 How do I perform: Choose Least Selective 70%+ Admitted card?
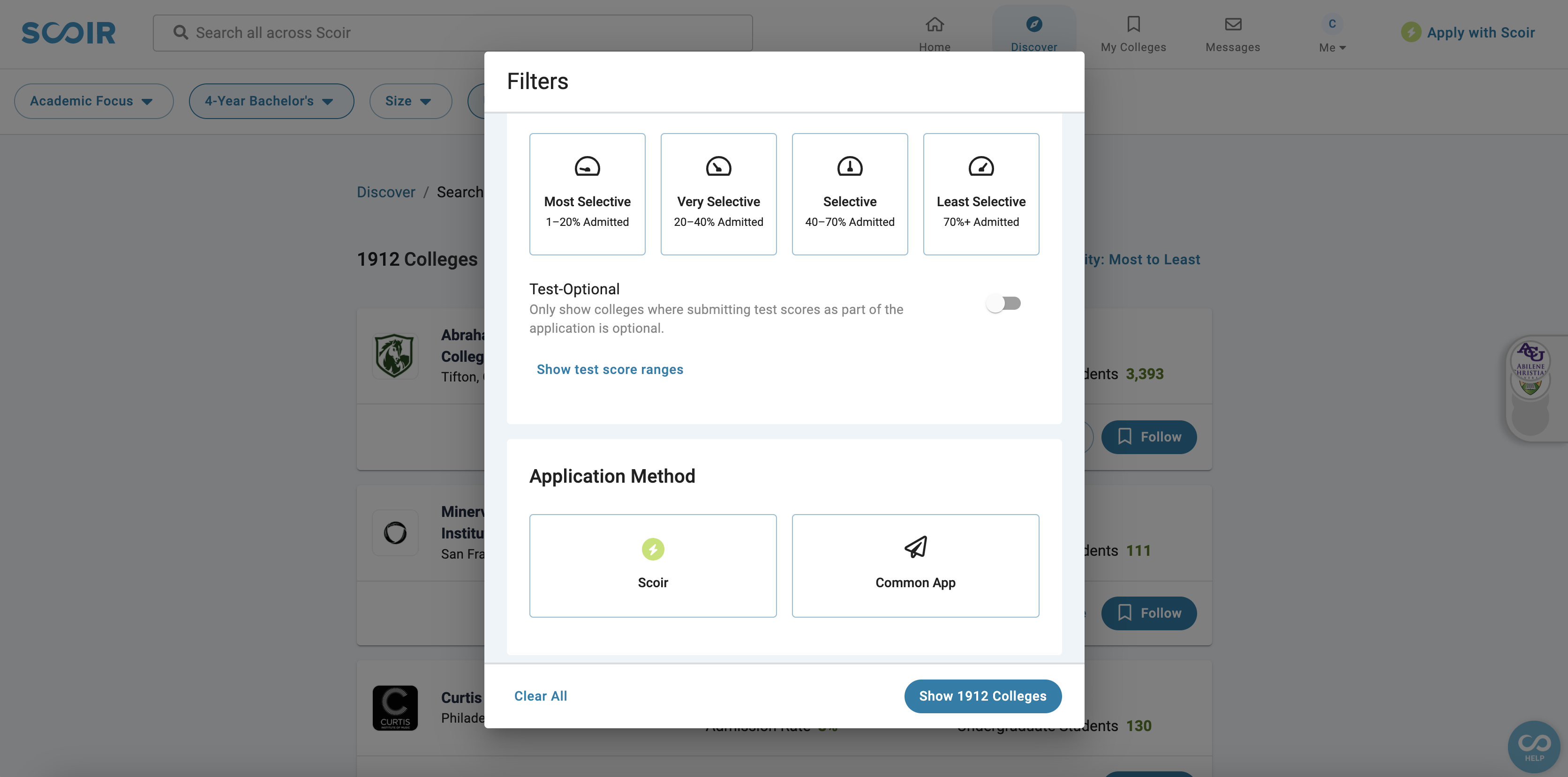(x=980, y=194)
